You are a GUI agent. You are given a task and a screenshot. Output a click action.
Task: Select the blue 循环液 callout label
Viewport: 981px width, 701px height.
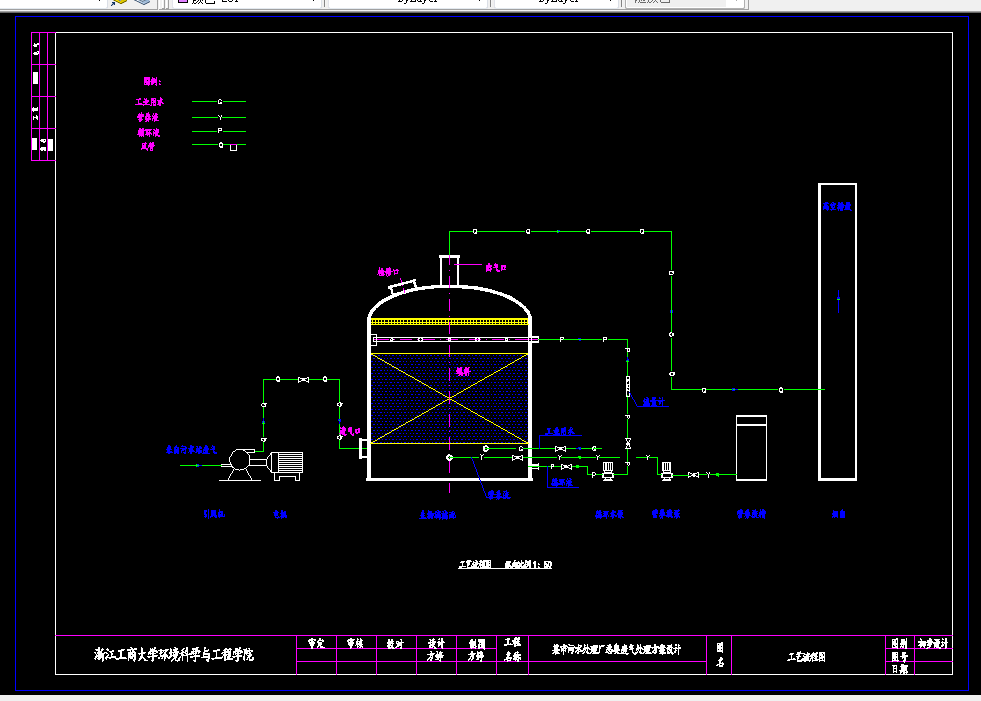click(x=561, y=483)
